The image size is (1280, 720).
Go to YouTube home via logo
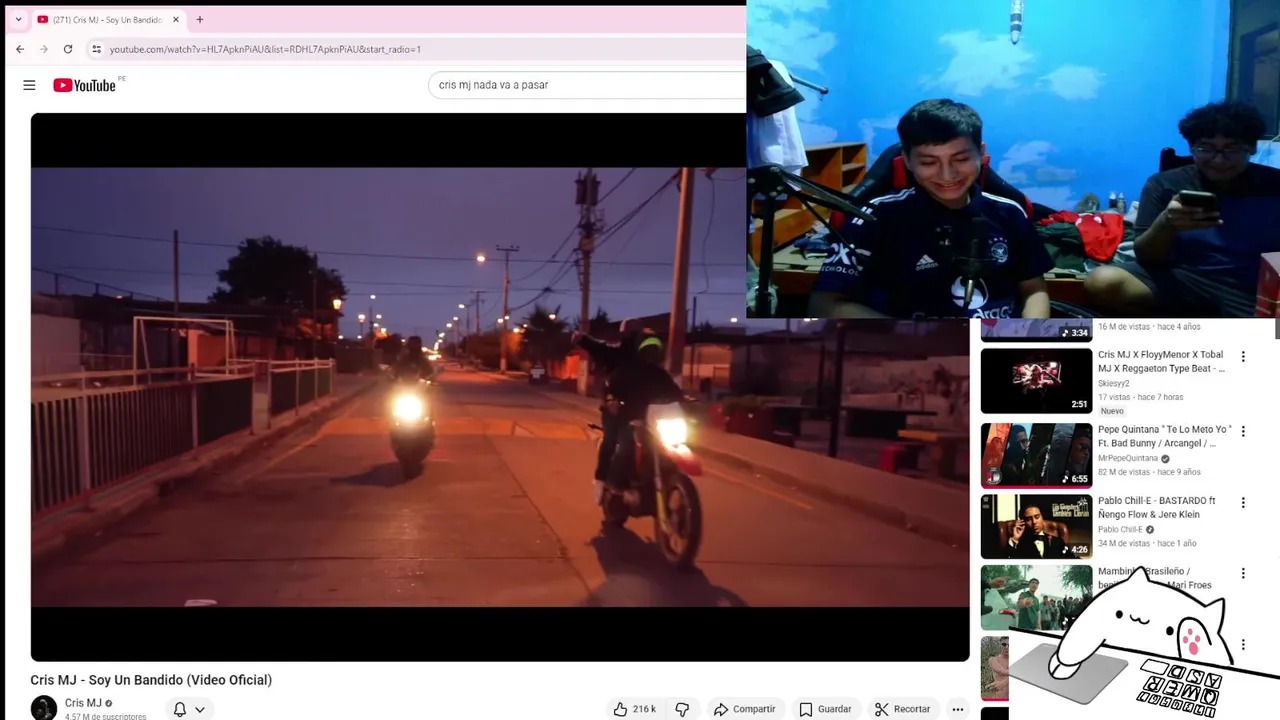tap(85, 85)
